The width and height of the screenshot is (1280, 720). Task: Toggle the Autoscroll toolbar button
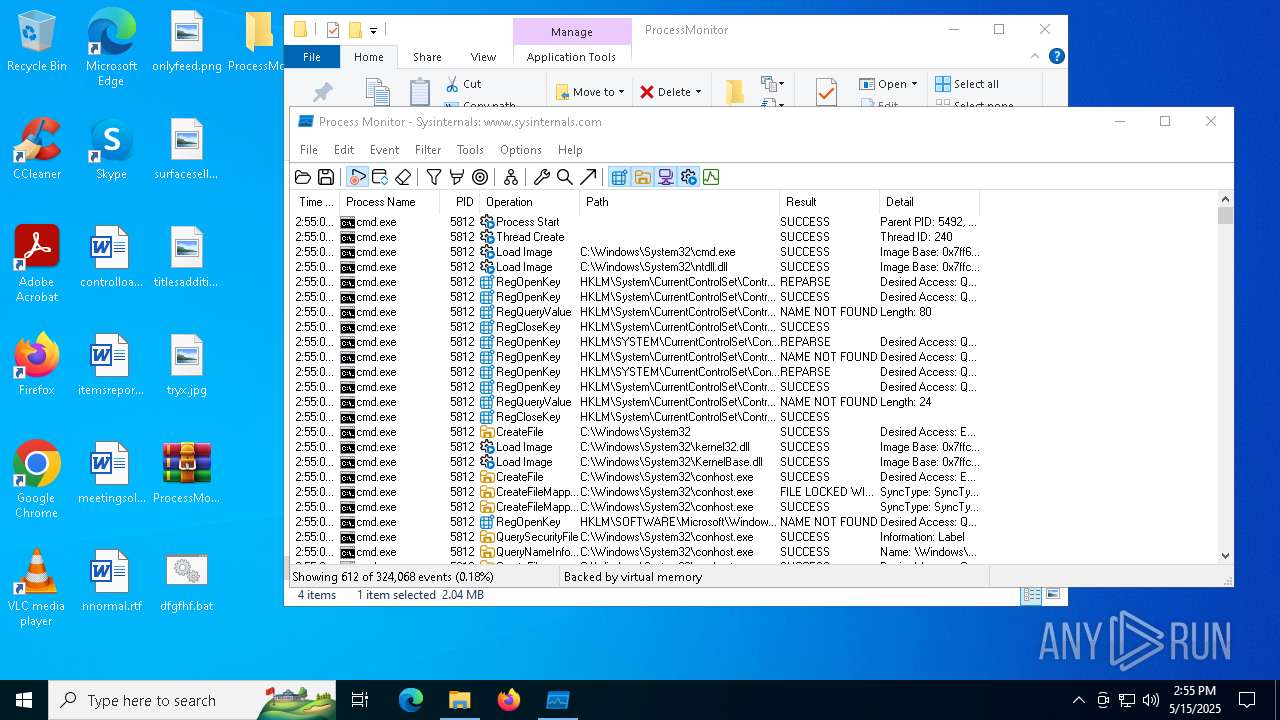(380, 177)
